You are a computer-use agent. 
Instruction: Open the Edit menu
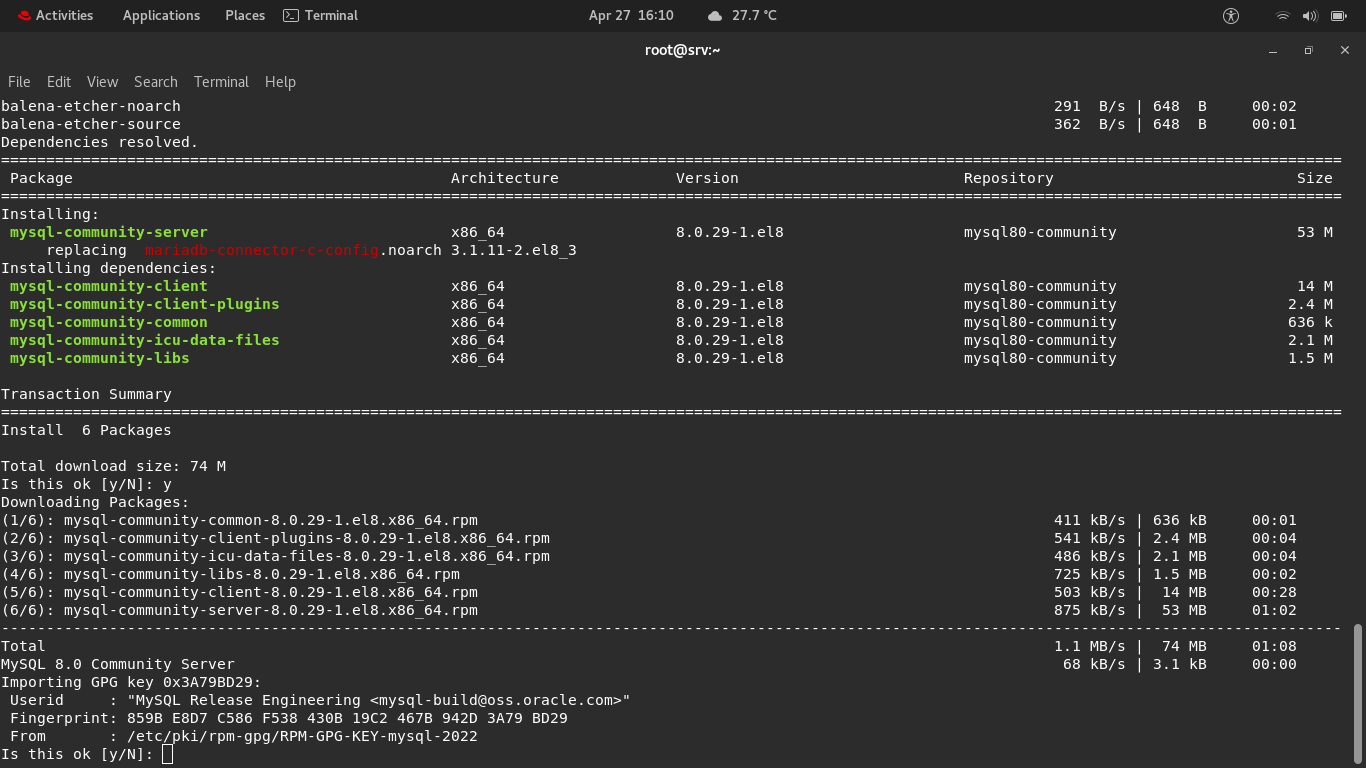59,82
